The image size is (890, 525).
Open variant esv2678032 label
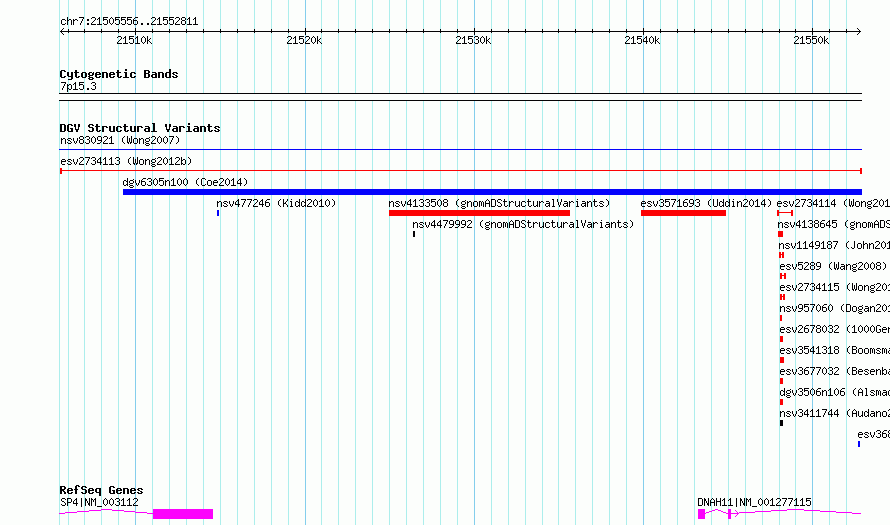click(x=834, y=329)
